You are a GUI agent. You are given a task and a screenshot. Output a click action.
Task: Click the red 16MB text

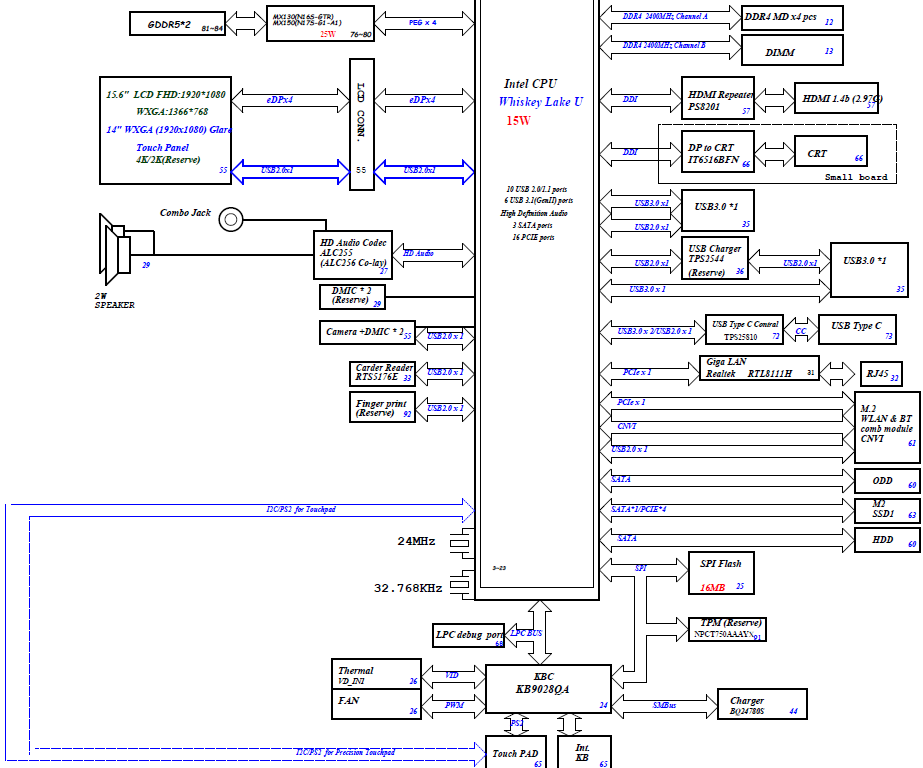712,587
